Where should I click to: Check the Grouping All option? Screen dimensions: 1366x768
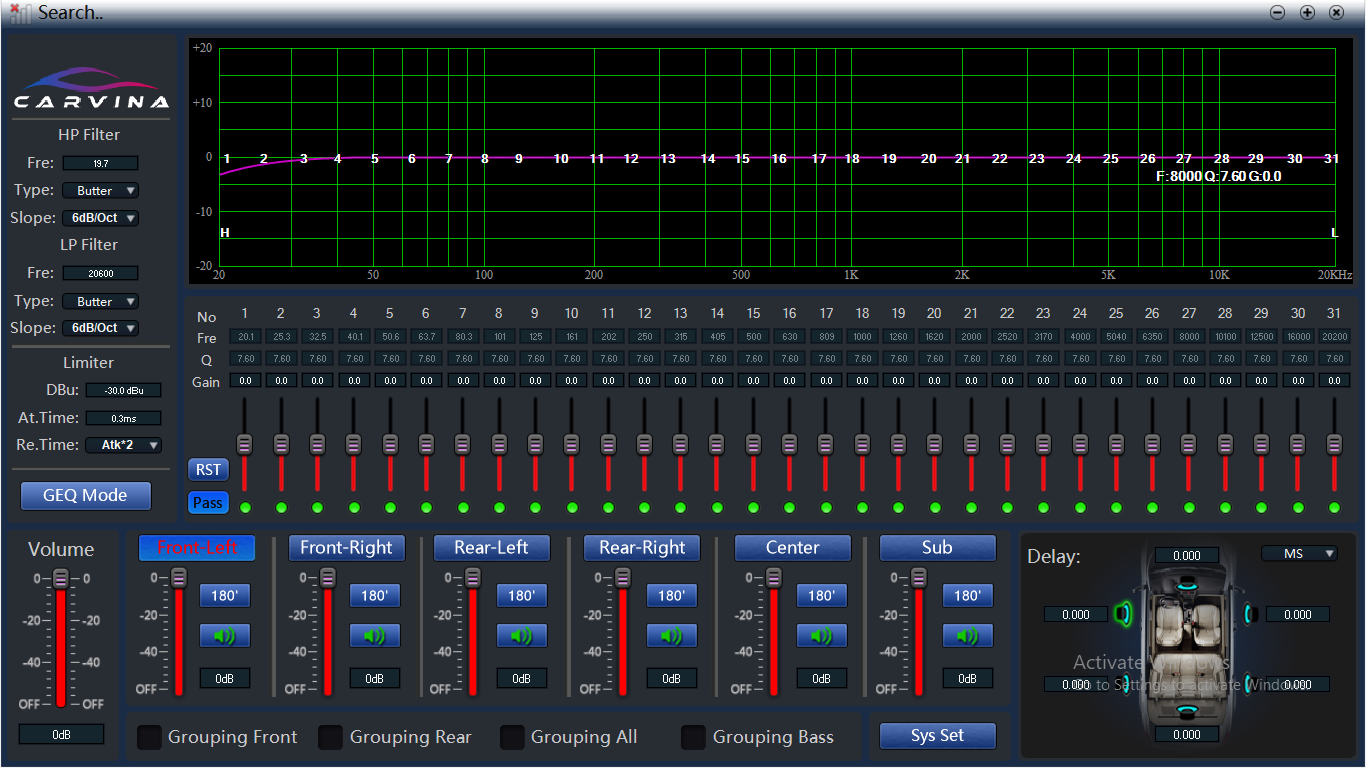coord(512,737)
